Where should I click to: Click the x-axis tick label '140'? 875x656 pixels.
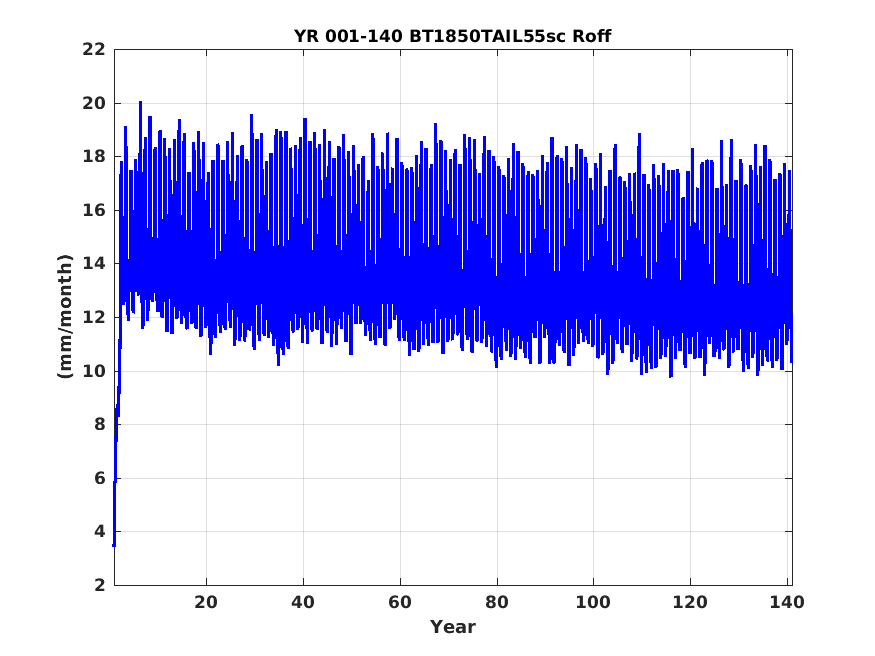[x=787, y=602]
